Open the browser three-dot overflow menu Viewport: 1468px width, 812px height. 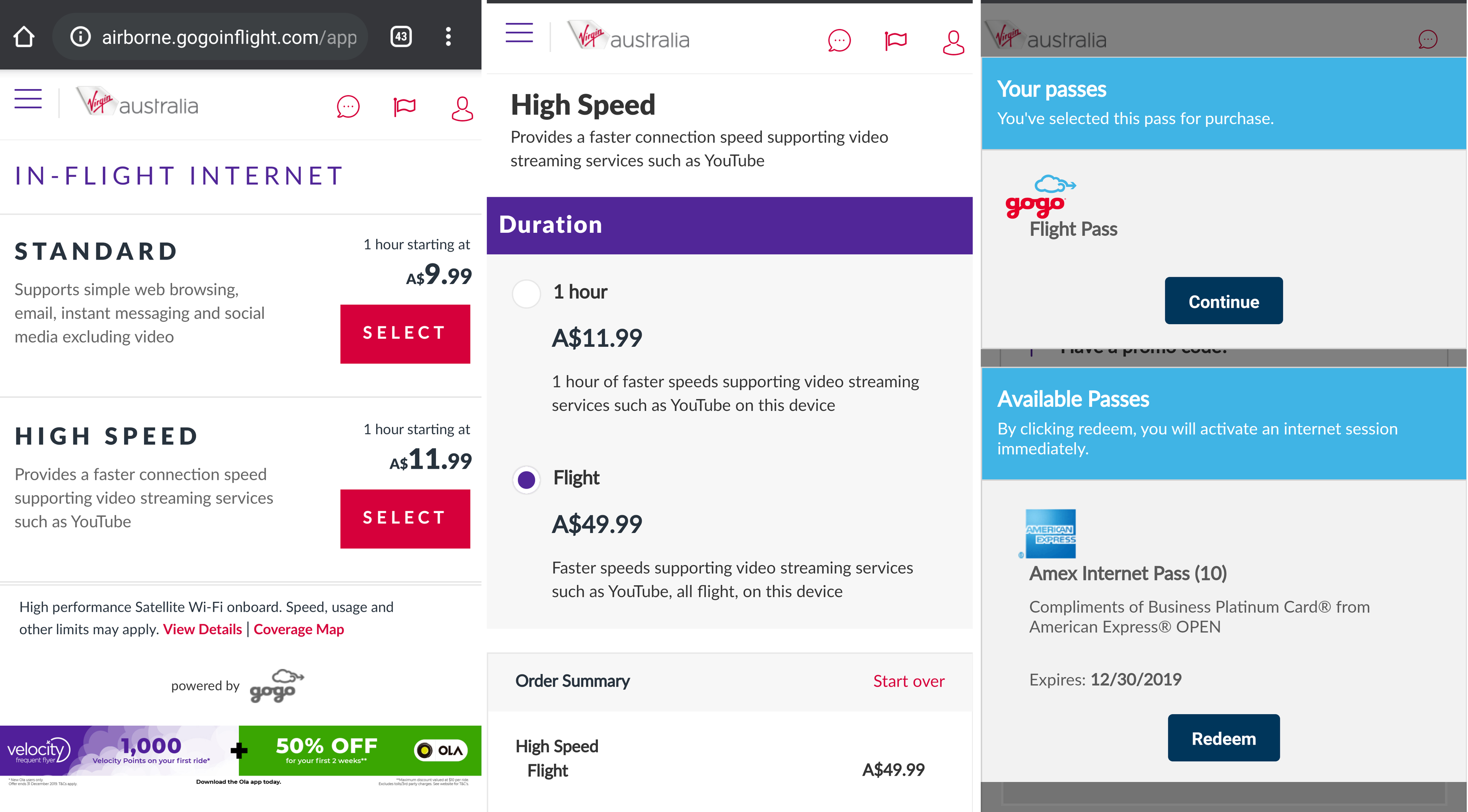click(448, 37)
